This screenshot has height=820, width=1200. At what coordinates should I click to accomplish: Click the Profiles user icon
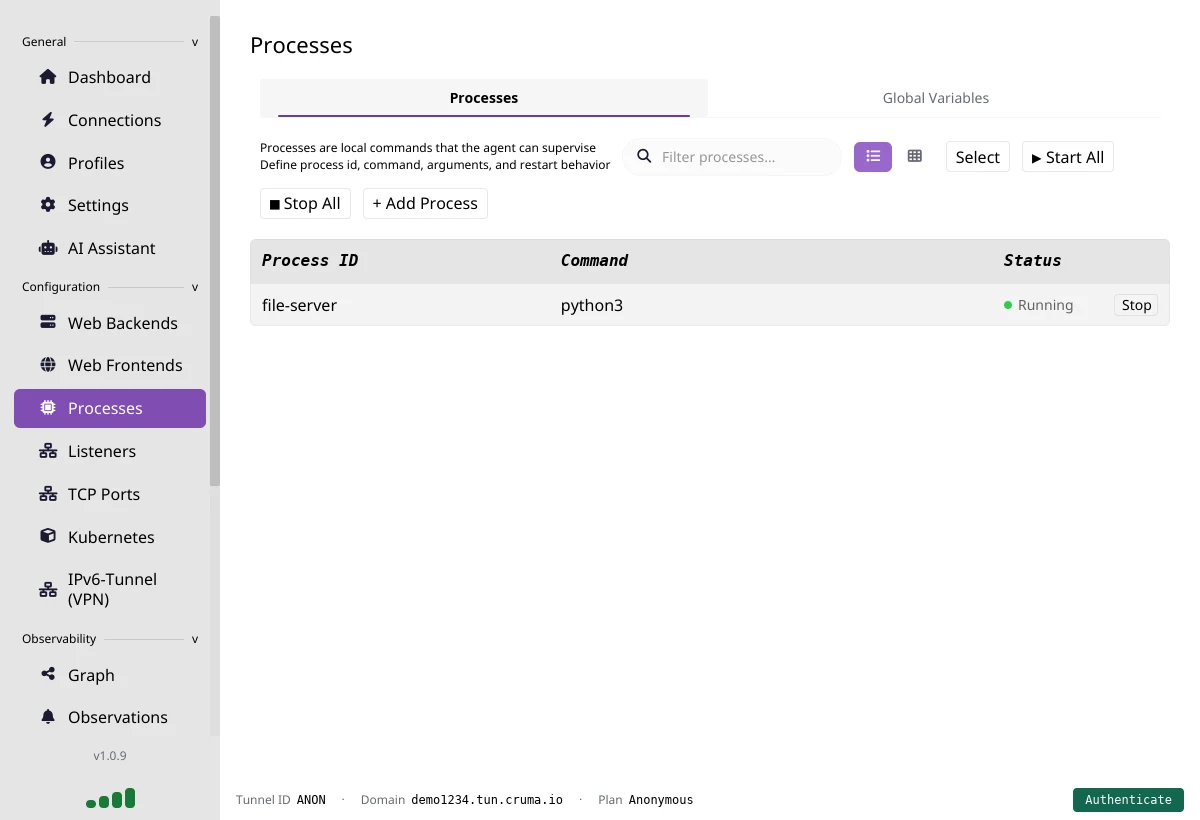tap(48, 162)
